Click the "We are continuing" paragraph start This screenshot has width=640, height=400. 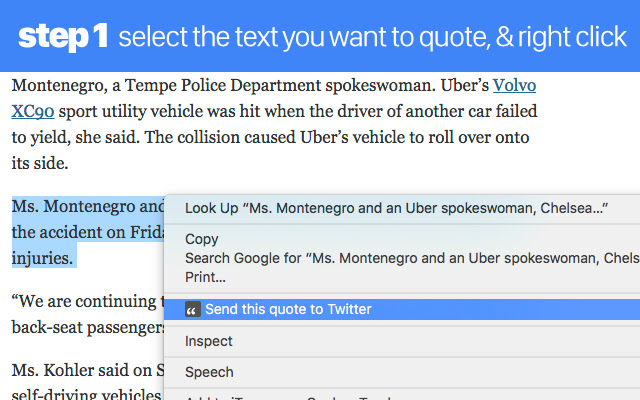pyautogui.click(x=85, y=301)
